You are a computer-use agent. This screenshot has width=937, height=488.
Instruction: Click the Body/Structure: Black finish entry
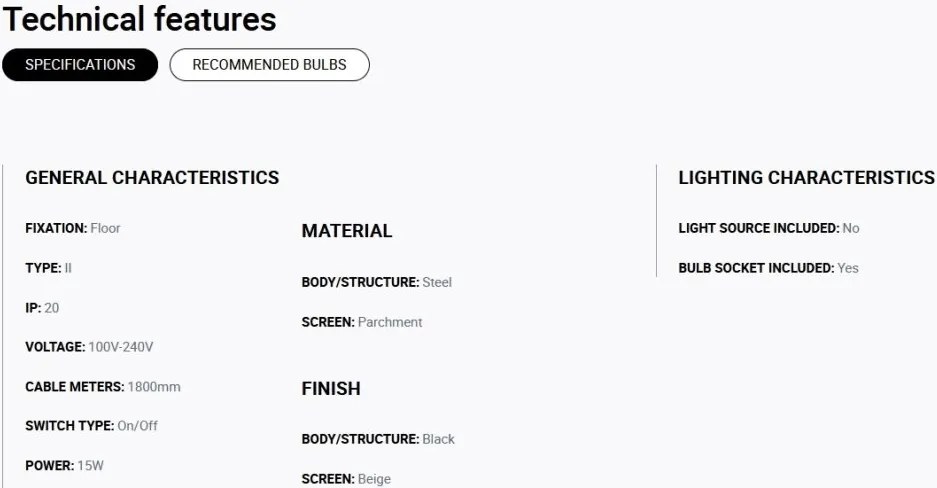point(378,439)
